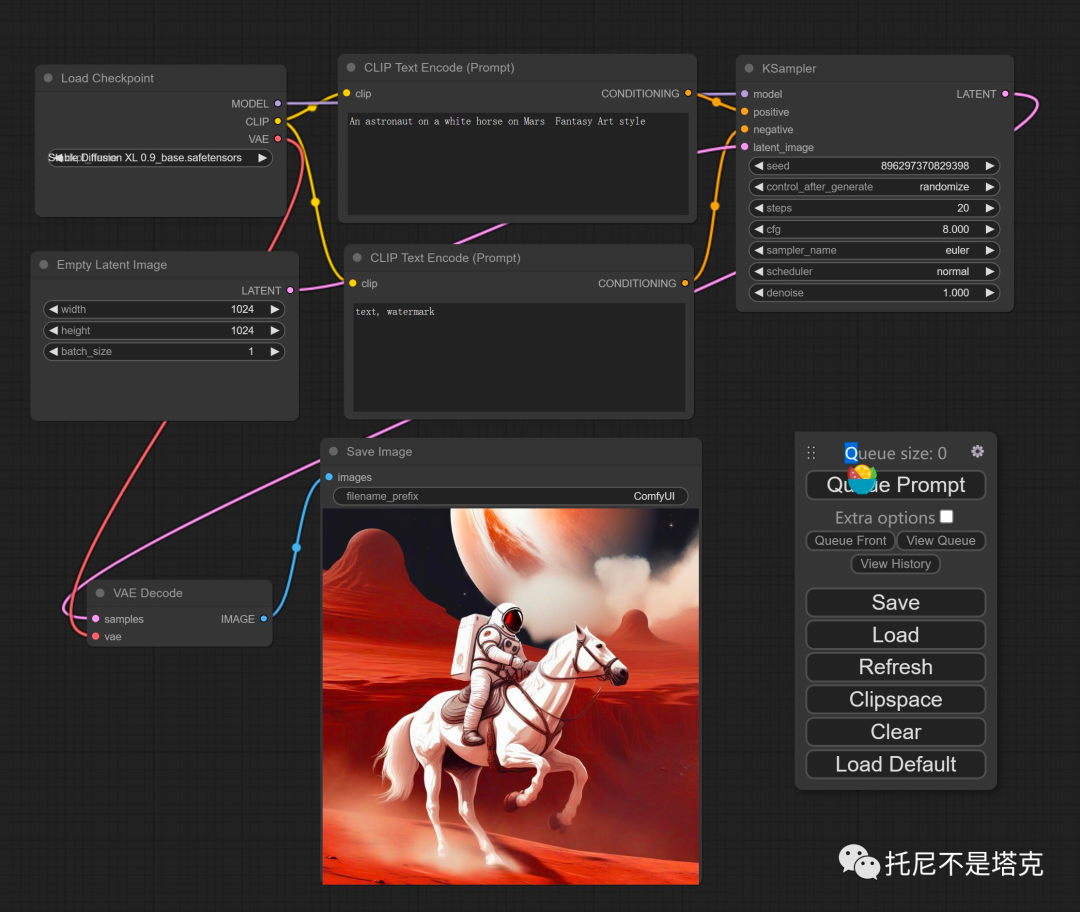The height and width of the screenshot is (912, 1080).
Task: Grab the queue panel drag handle dots
Action: [x=811, y=453]
